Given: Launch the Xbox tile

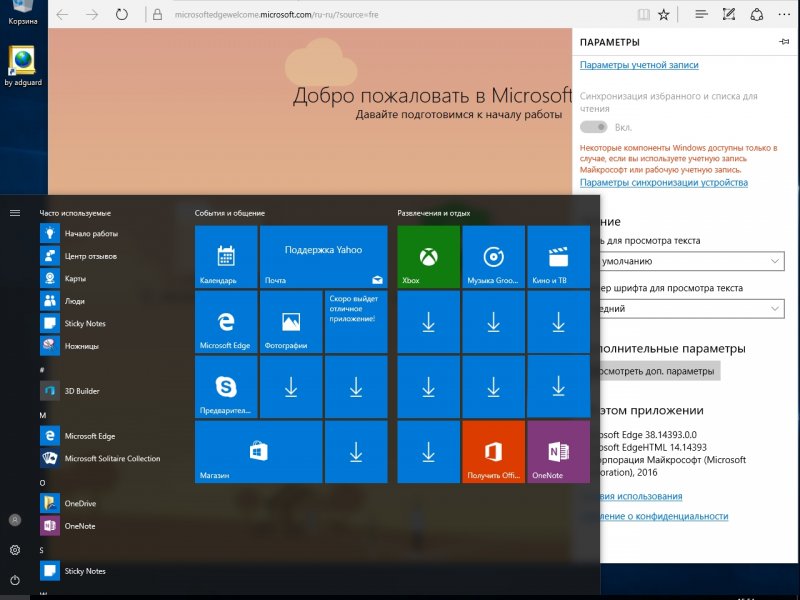Looking at the screenshot, I should (429, 257).
